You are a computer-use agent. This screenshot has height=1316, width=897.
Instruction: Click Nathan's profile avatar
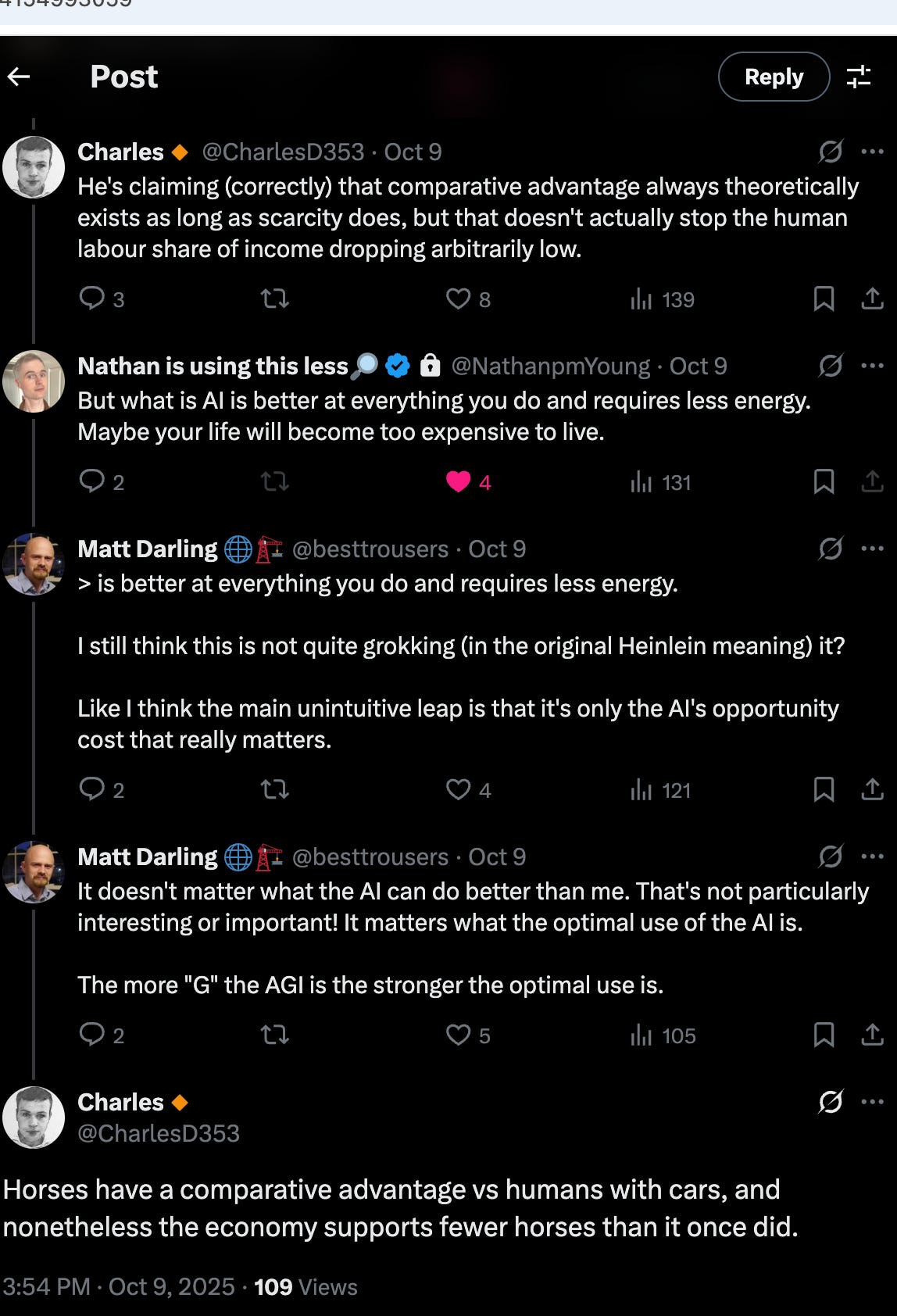pyautogui.click(x=33, y=381)
